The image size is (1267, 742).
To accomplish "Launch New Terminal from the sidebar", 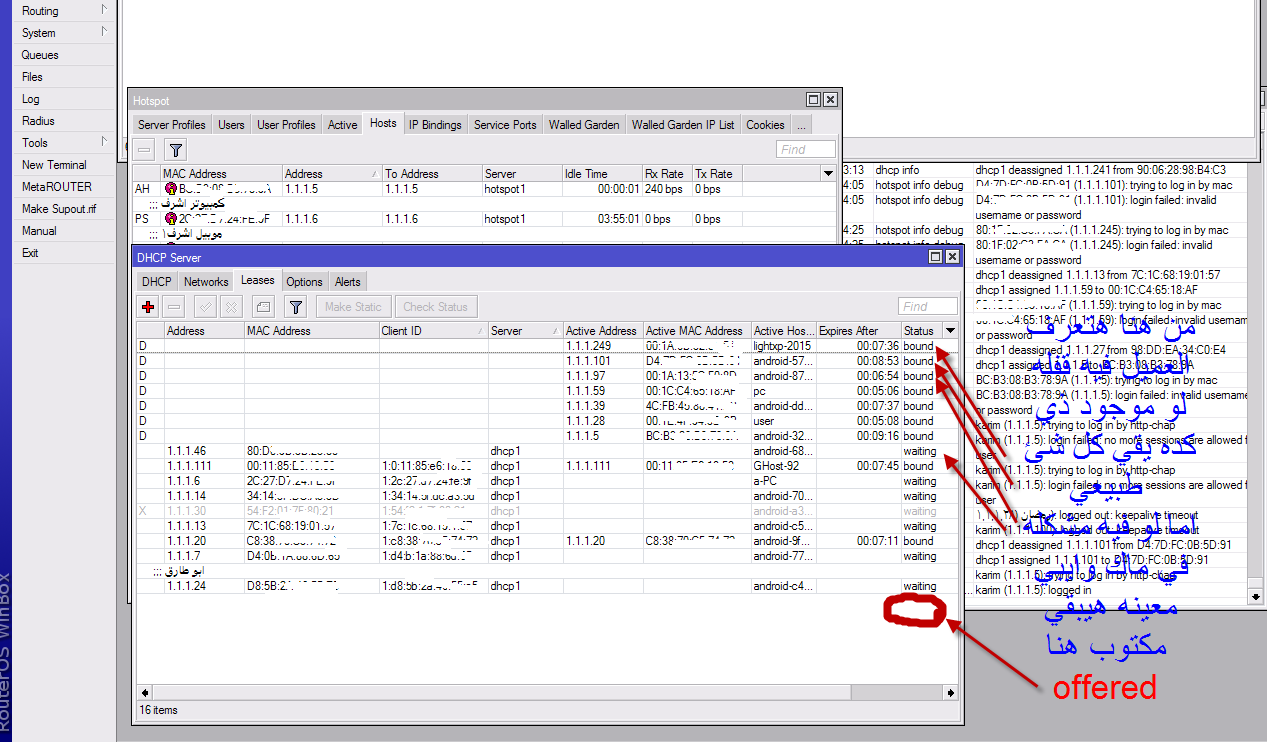I will [x=54, y=165].
